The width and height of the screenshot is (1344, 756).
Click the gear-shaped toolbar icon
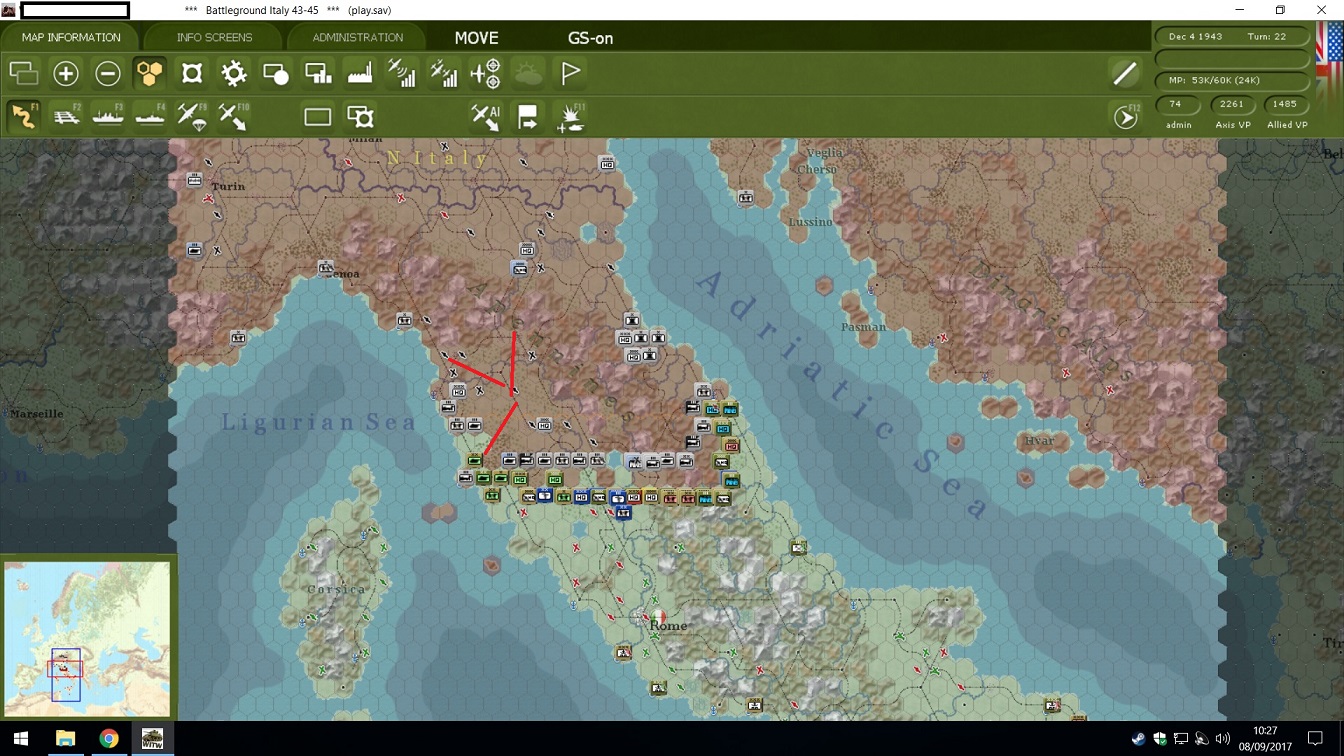(234, 73)
